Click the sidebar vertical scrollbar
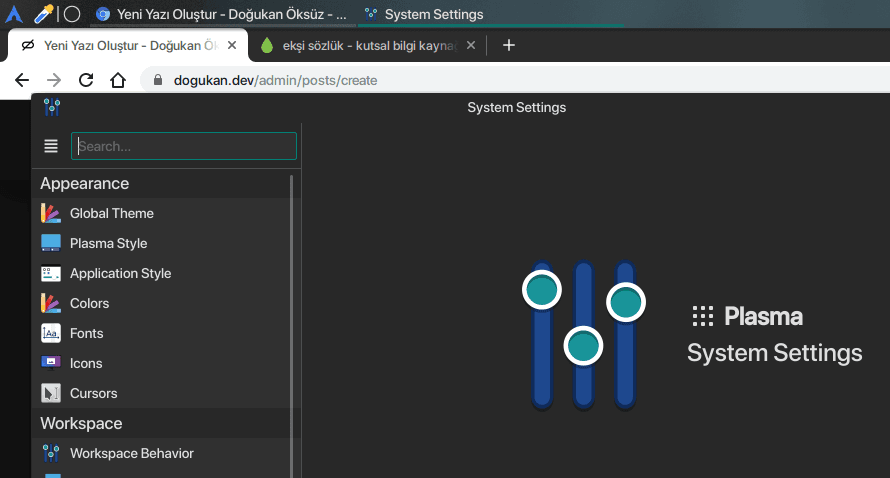 (292, 326)
